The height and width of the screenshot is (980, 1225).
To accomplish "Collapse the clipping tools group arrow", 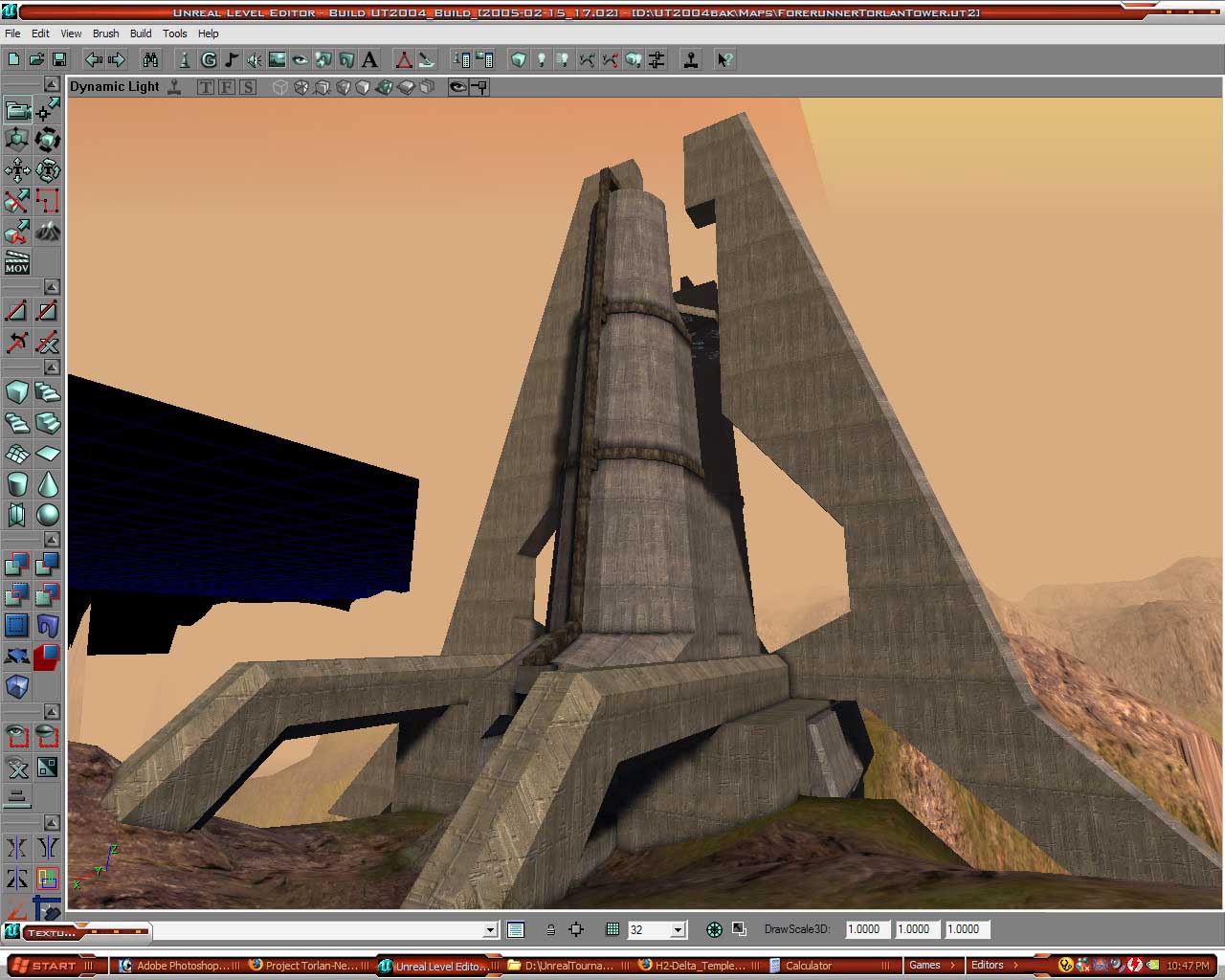I will coord(52,287).
